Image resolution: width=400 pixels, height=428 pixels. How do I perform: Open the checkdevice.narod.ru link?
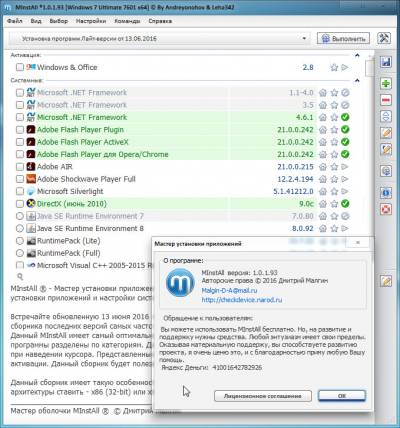click(242, 300)
